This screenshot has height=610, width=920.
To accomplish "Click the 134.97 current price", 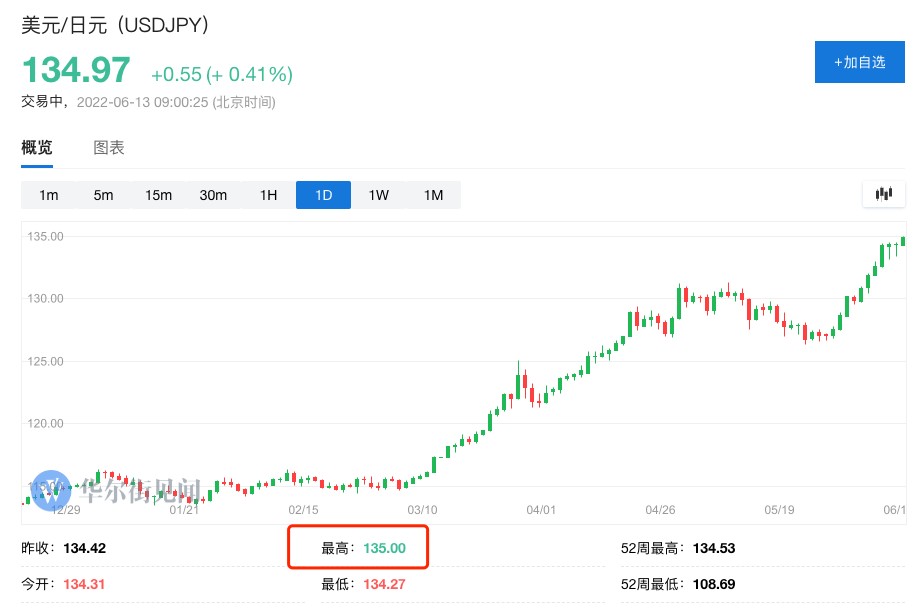I will pyautogui.click(x=76, y=71).
